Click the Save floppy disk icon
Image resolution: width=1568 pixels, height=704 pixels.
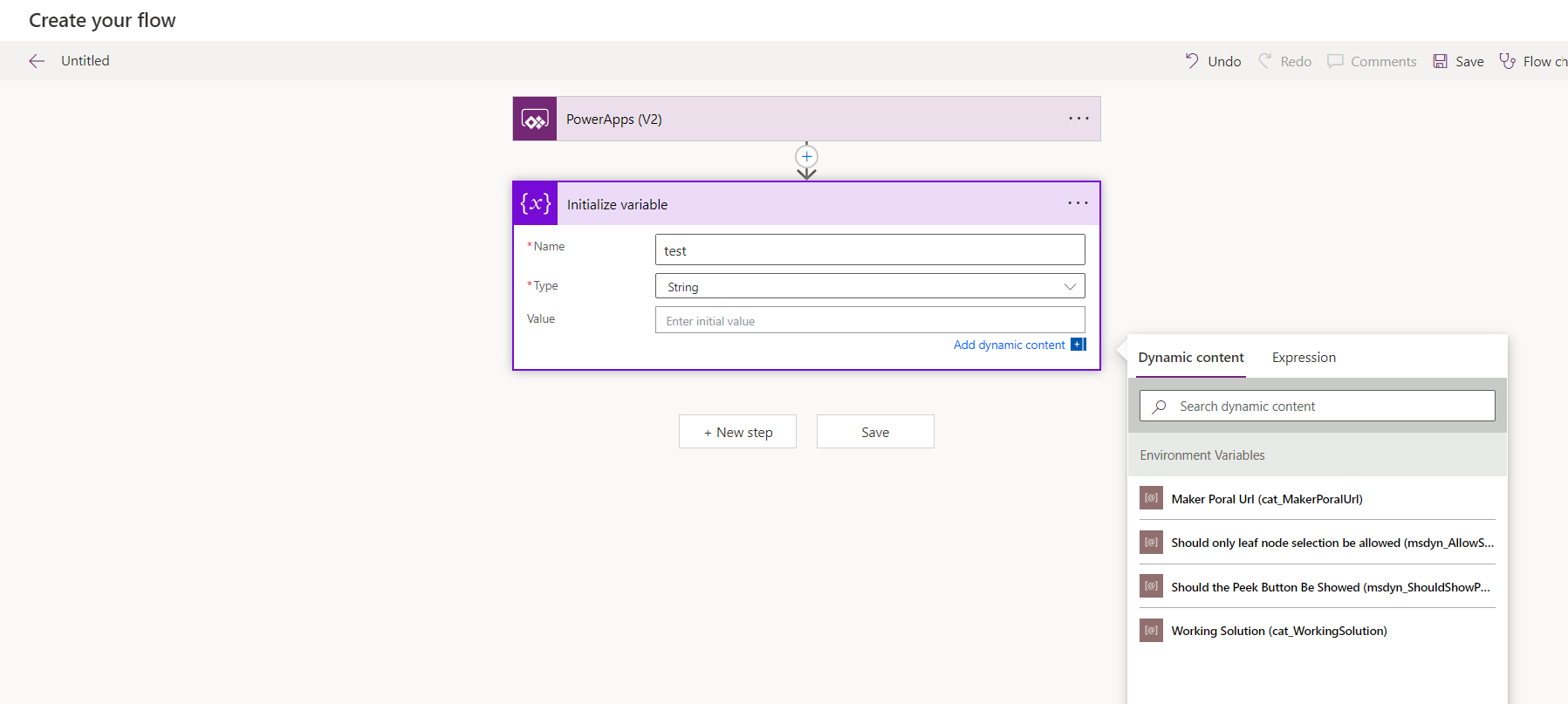pyautogui.click(x=1441, y=61)
